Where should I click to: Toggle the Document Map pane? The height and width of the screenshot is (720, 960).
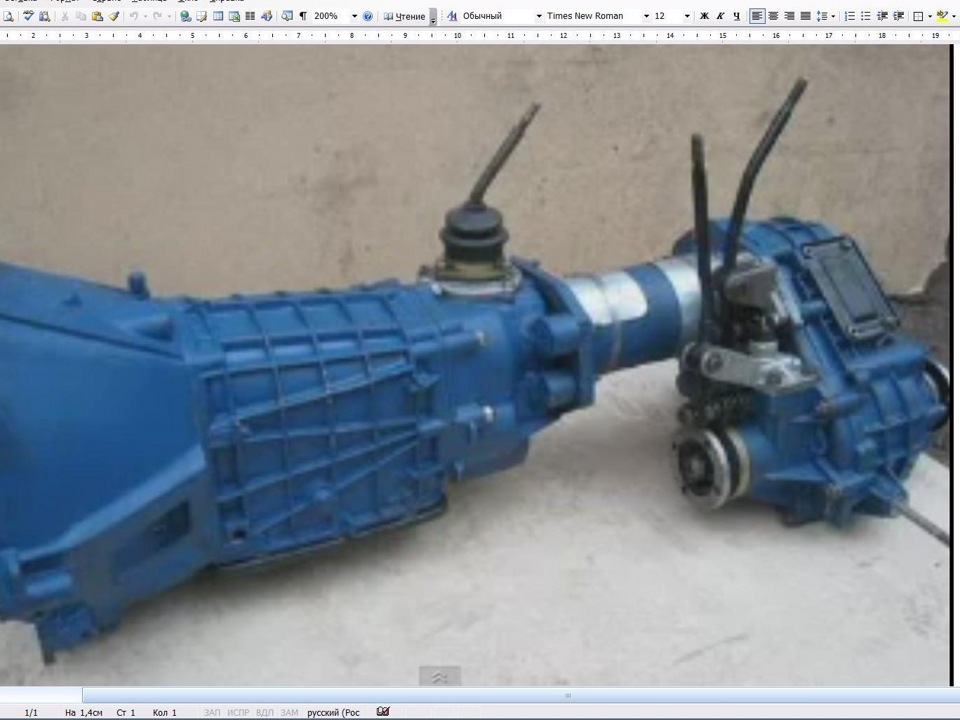point(287,17)
